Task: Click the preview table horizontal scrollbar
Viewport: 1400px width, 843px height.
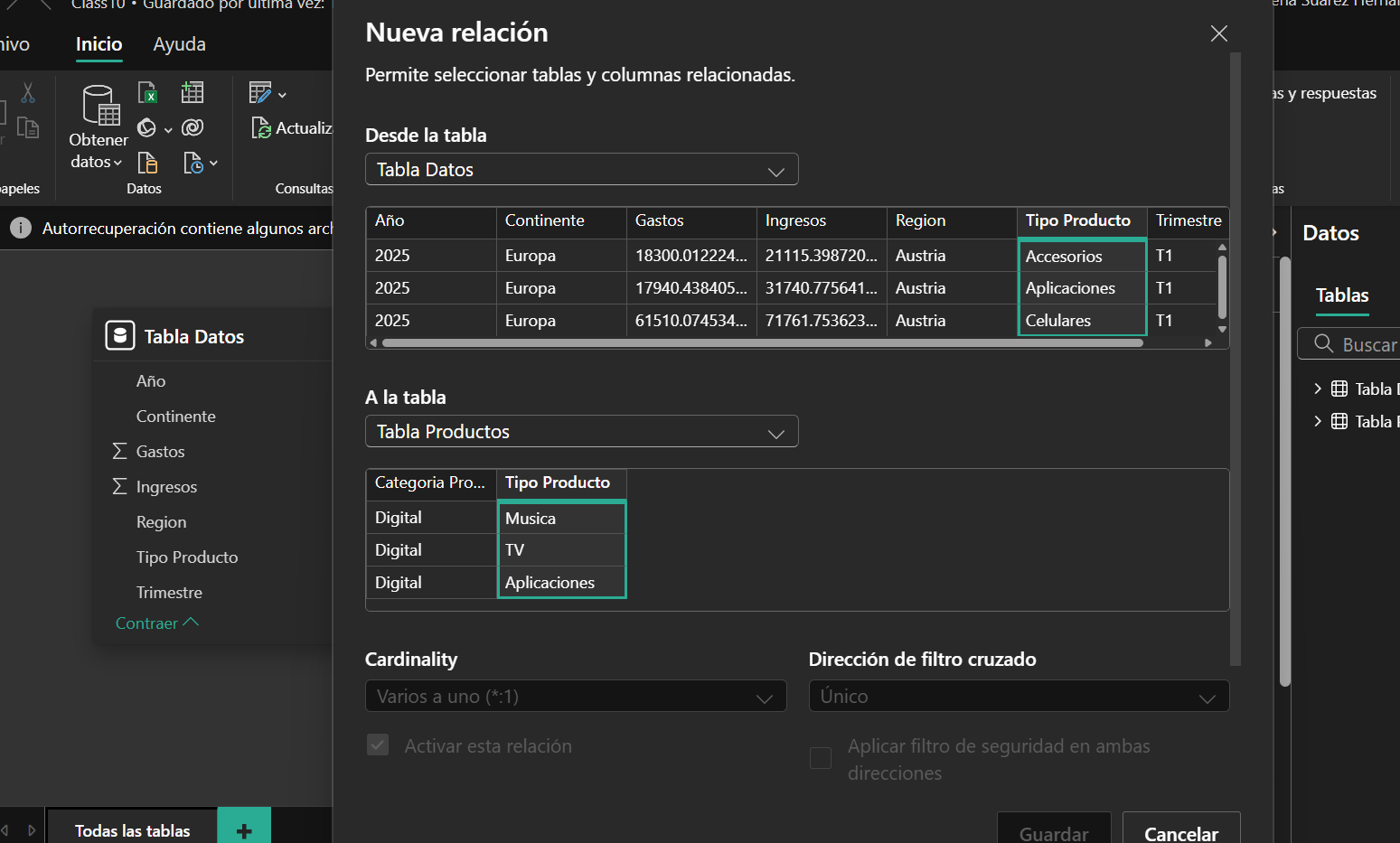Action: [x=762, y=343]
